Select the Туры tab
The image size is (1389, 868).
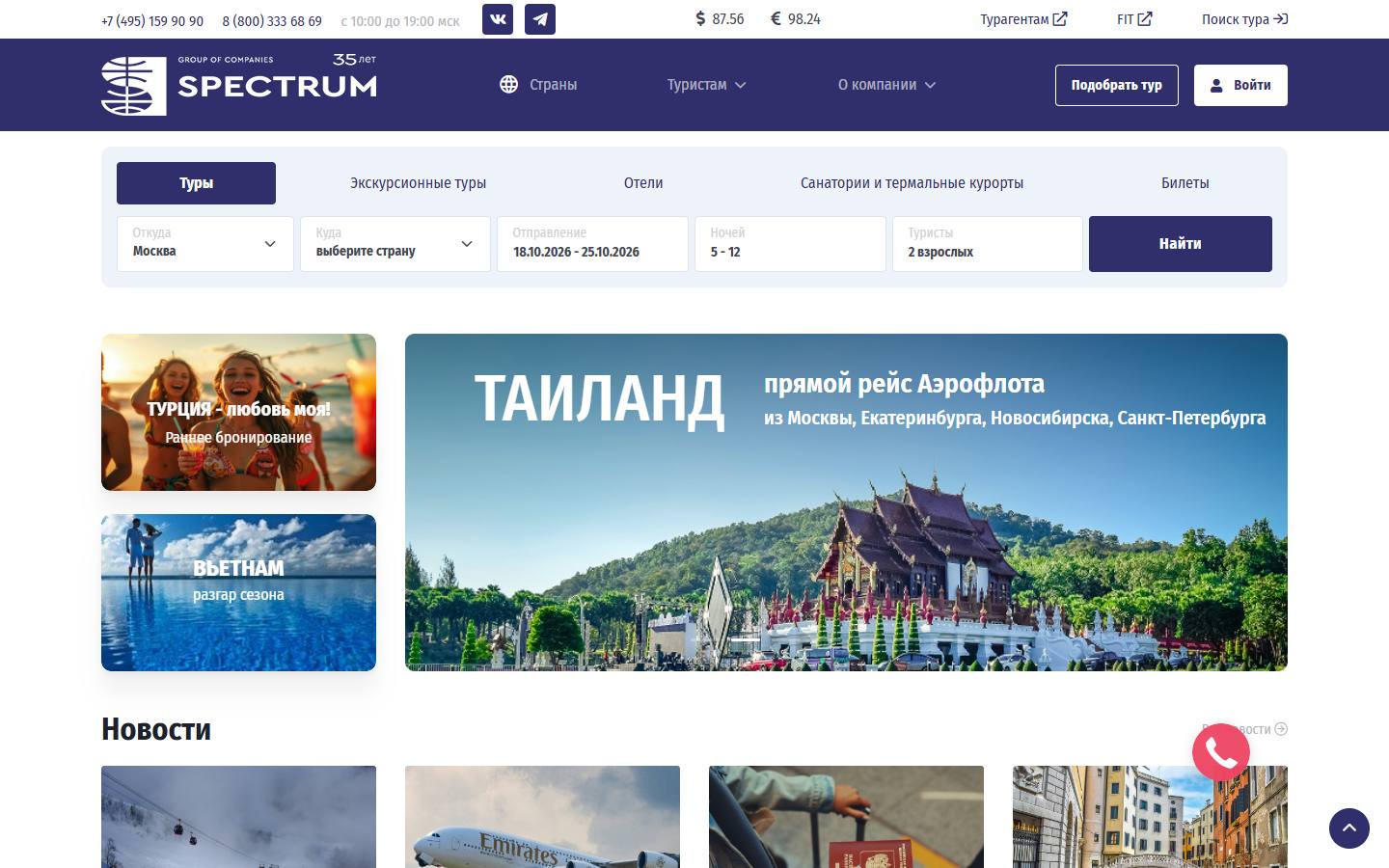(196, 183)
